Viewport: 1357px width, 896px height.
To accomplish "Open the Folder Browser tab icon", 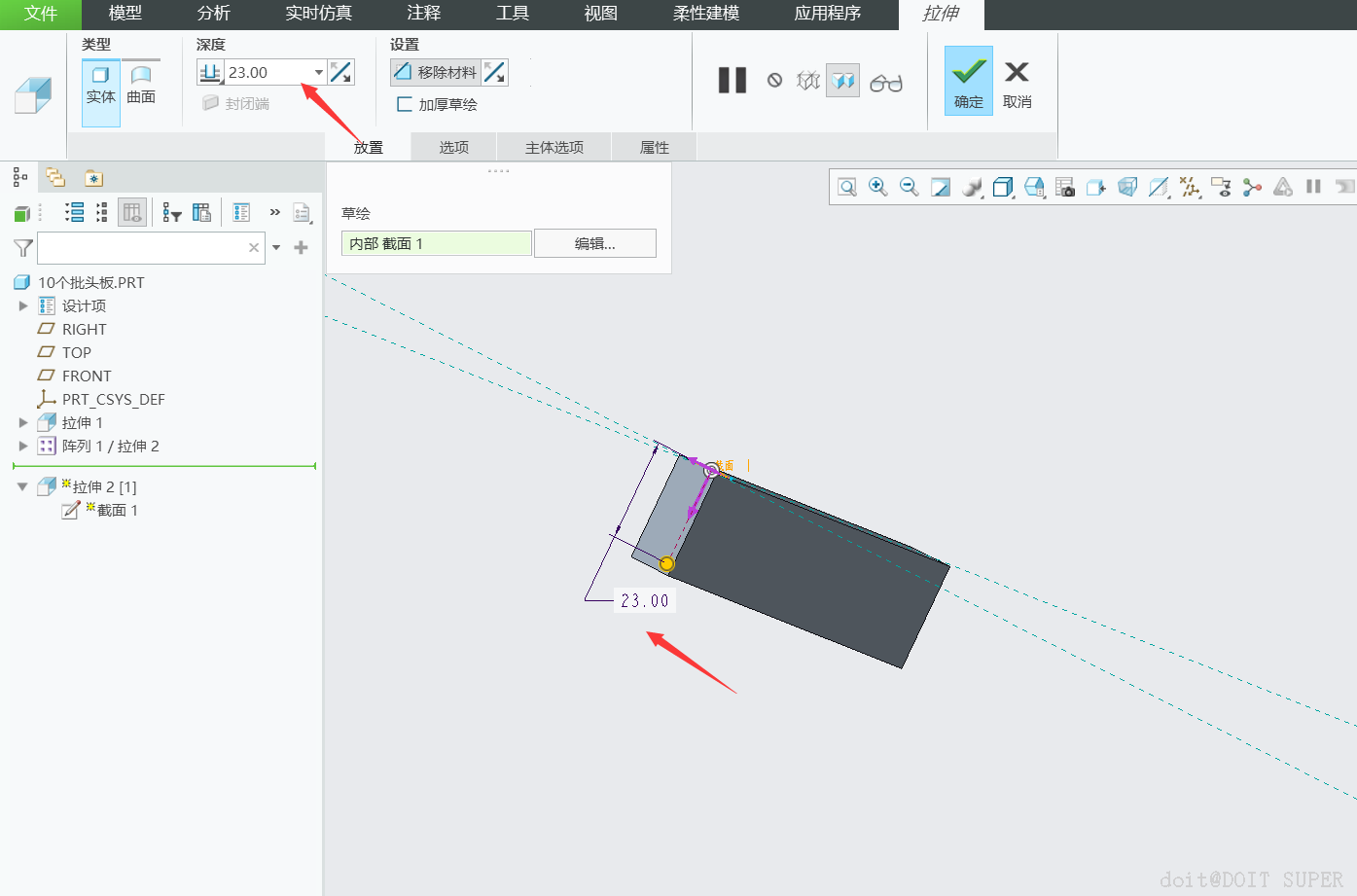I will coord(55,177).
